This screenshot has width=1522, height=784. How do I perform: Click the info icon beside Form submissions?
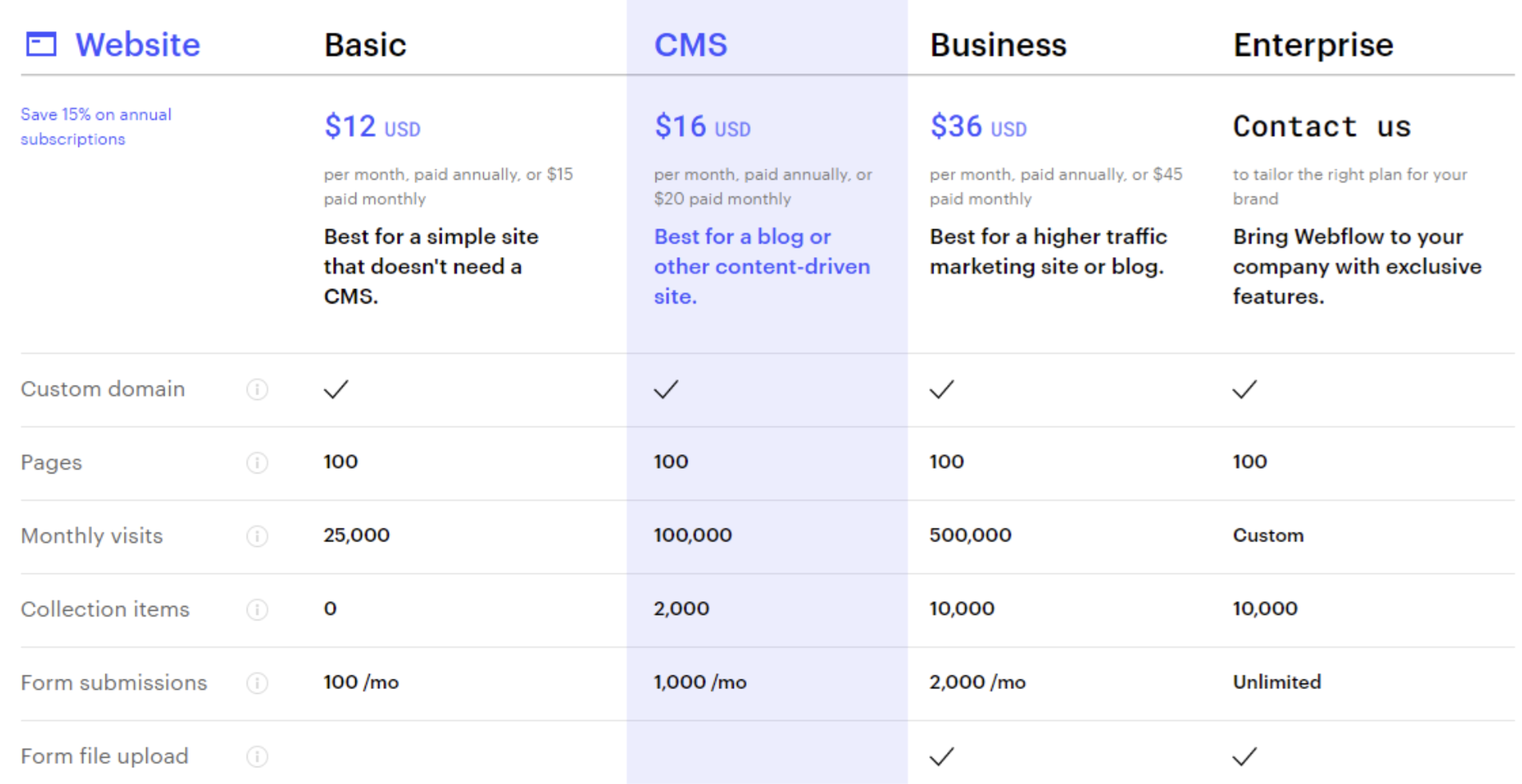(257, 683)
